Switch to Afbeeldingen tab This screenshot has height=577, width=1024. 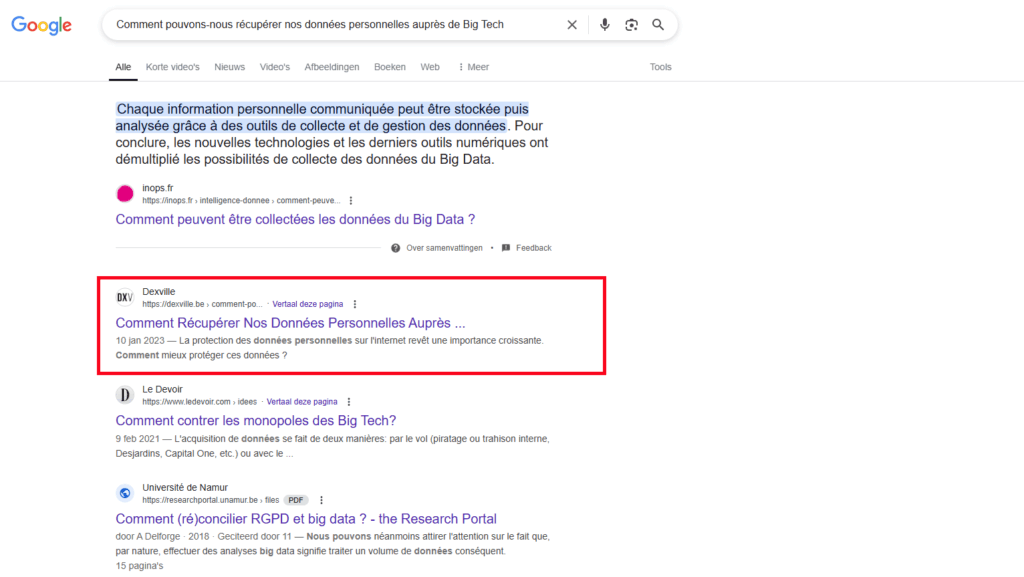pyautogui.click(x=332, y=67)
